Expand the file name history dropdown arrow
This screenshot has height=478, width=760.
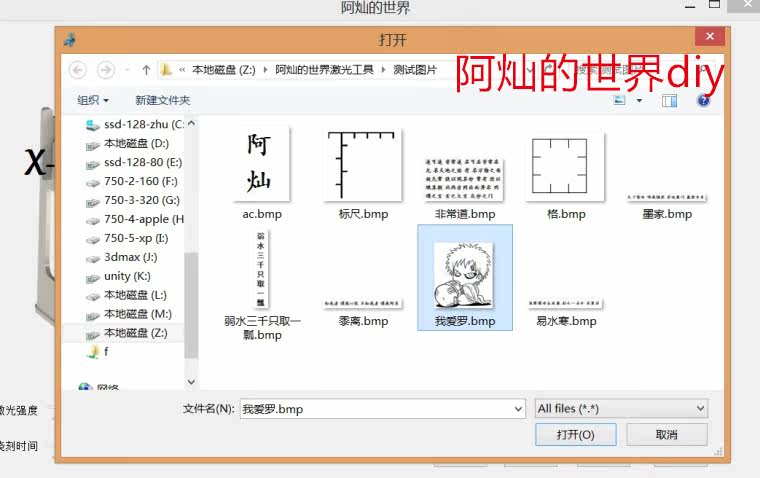(517, 409)
